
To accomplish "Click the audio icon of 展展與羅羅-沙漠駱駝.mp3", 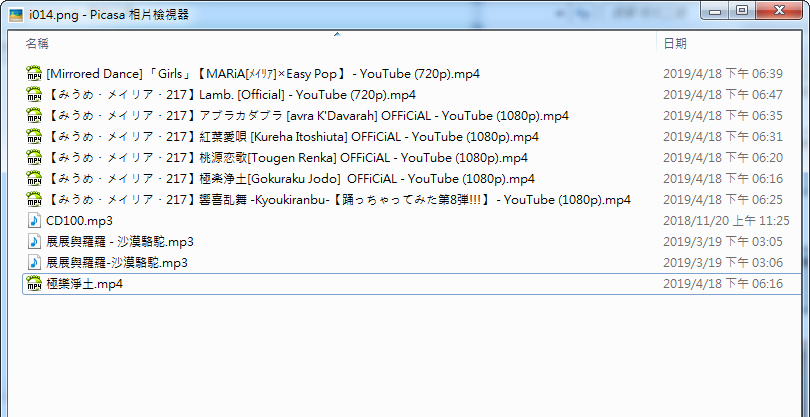I will tap(34, 262).
